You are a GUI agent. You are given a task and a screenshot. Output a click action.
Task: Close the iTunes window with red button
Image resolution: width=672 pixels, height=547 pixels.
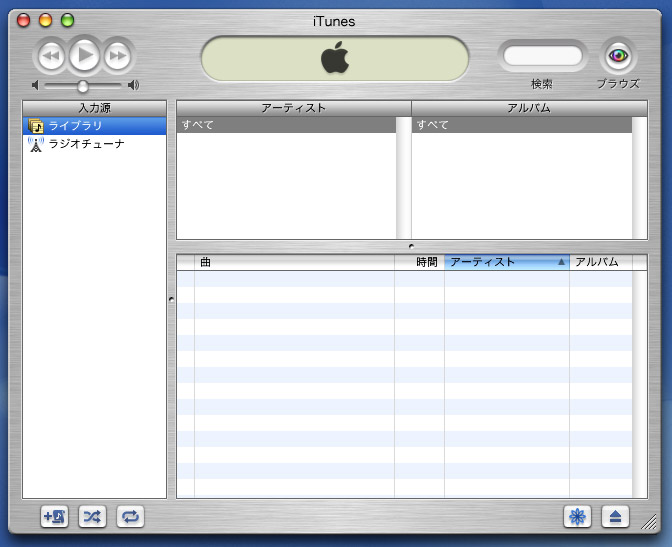click(x=23, y=20)
